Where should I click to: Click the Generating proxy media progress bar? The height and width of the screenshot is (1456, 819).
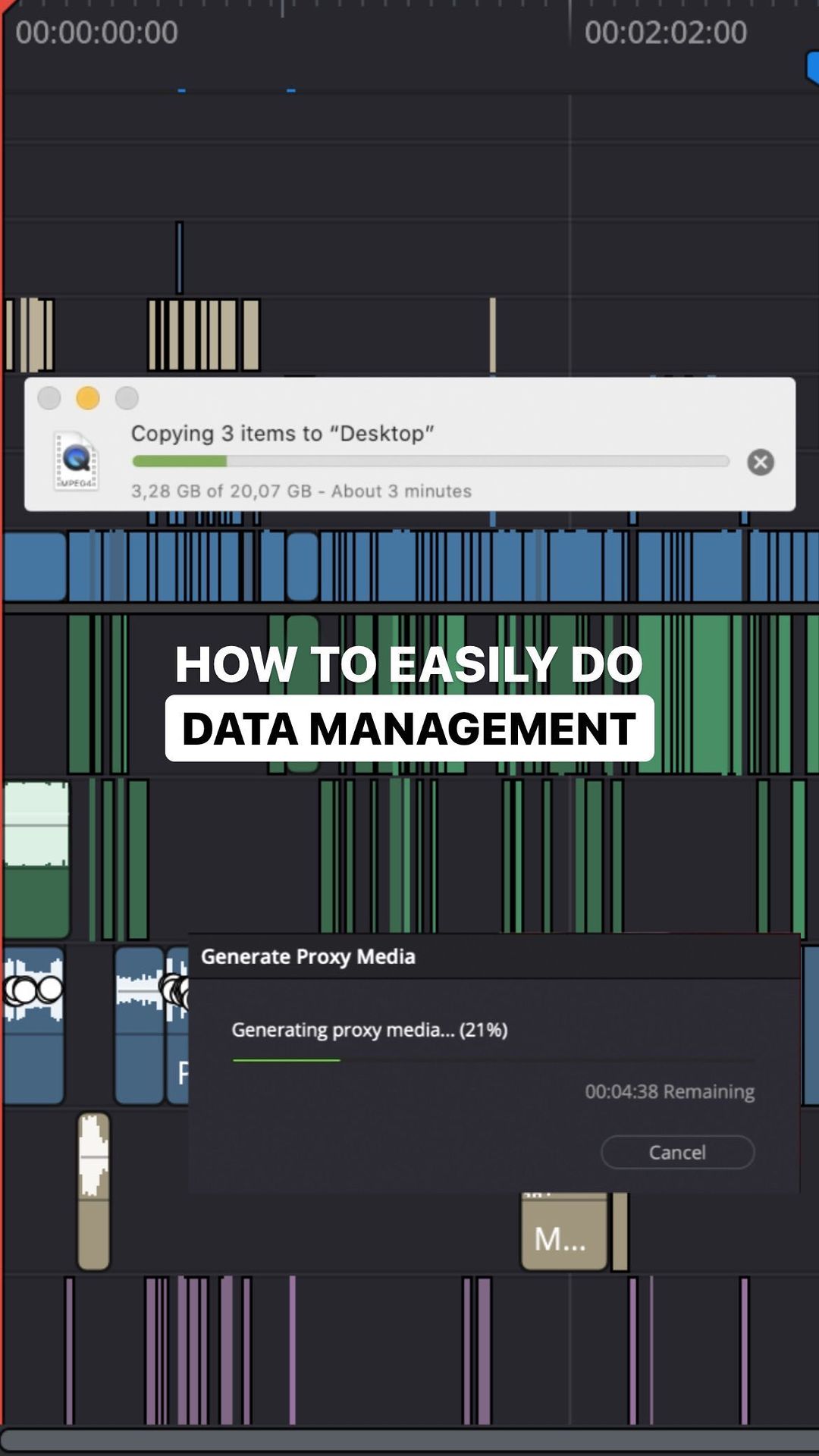(x=493, y=1060)
